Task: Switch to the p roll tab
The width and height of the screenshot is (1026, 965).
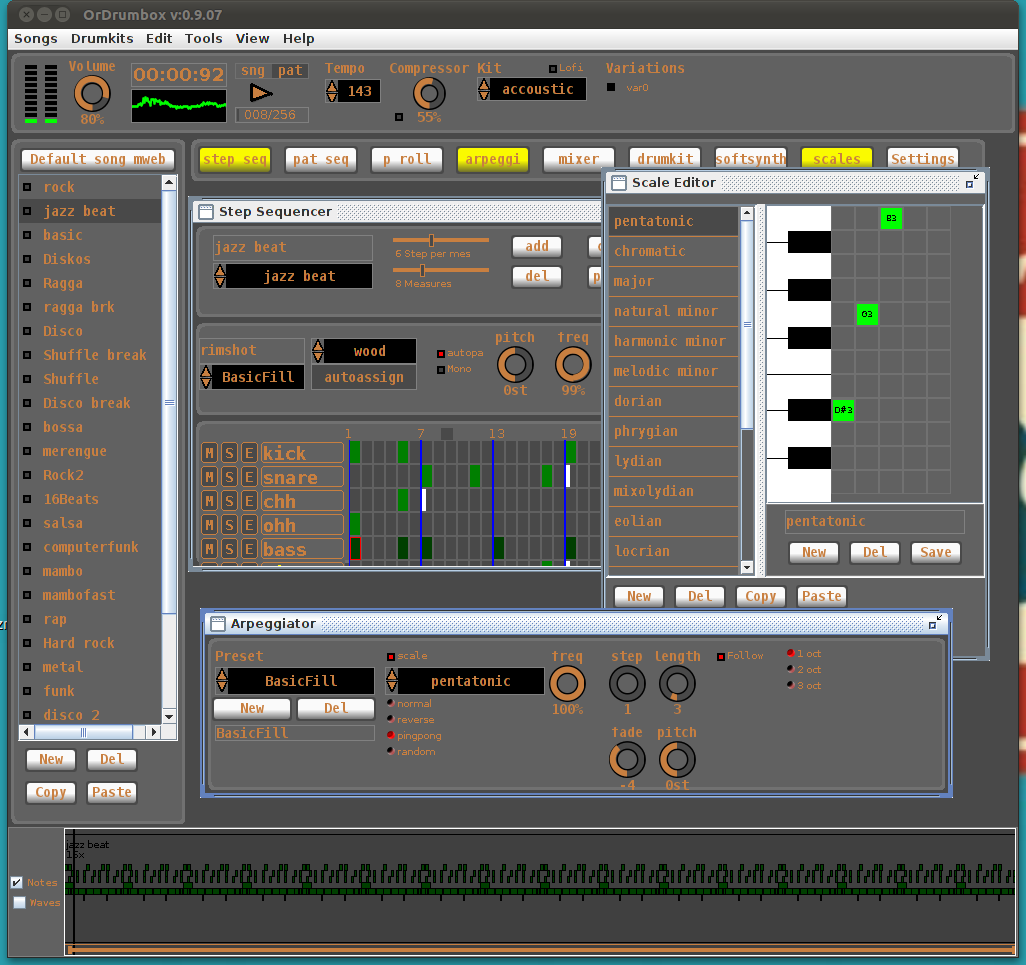Action: (407, 159)
